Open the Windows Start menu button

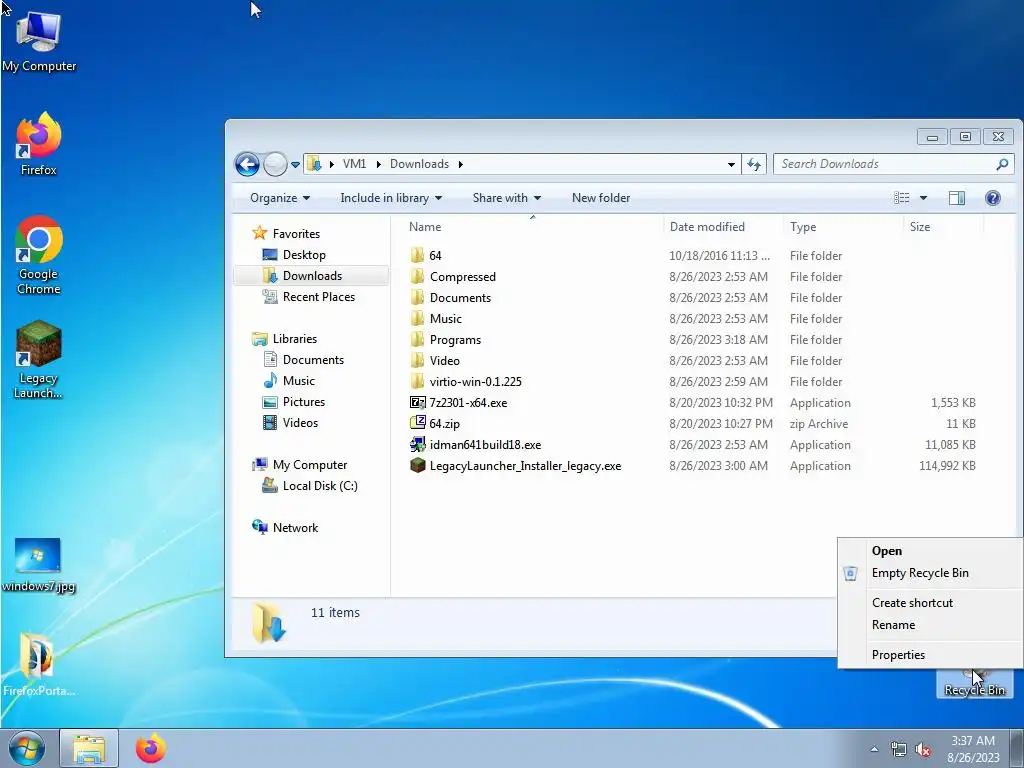point(26,748)
